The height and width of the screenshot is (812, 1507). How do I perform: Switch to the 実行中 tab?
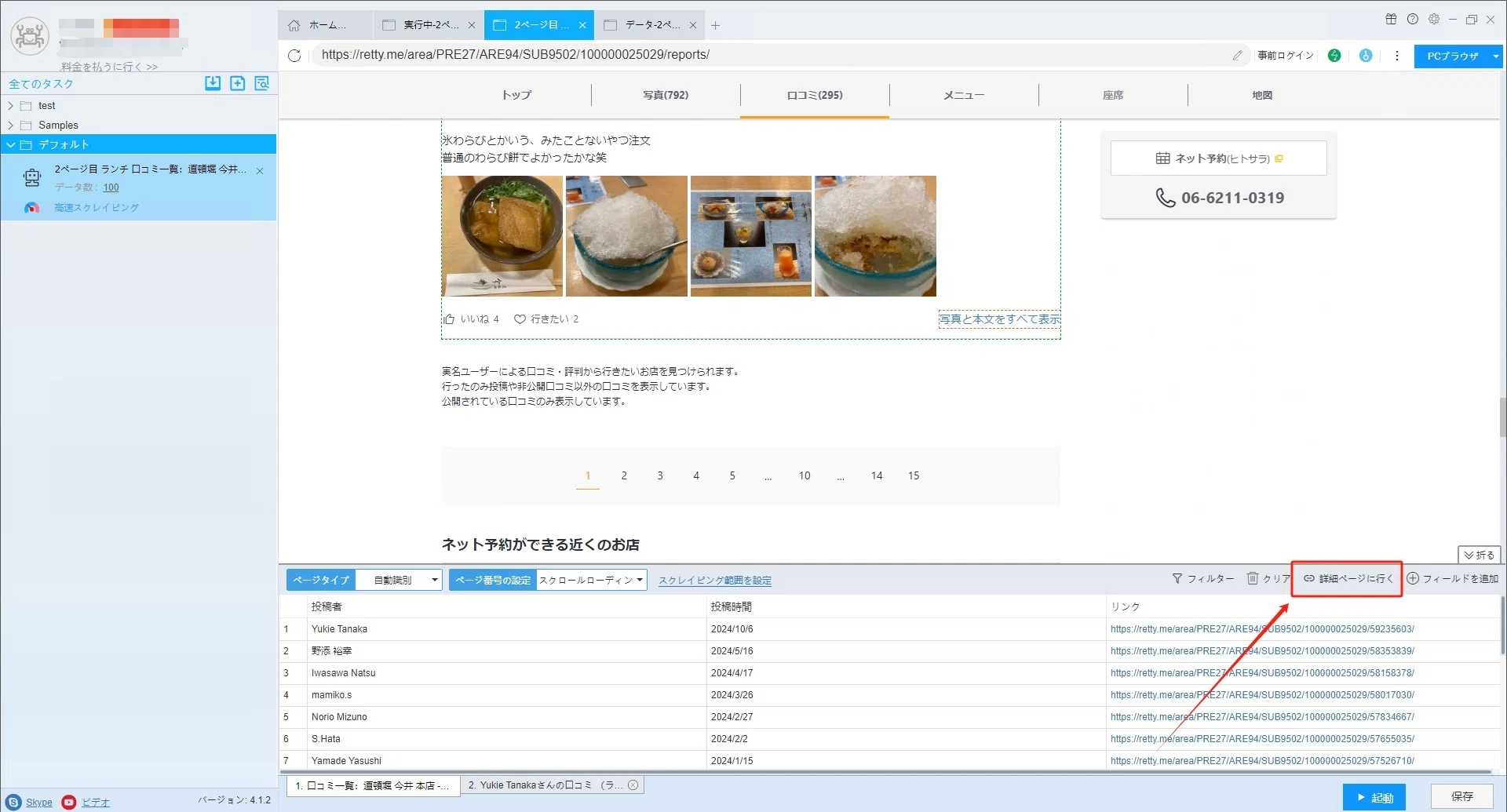tap(430, 25)
